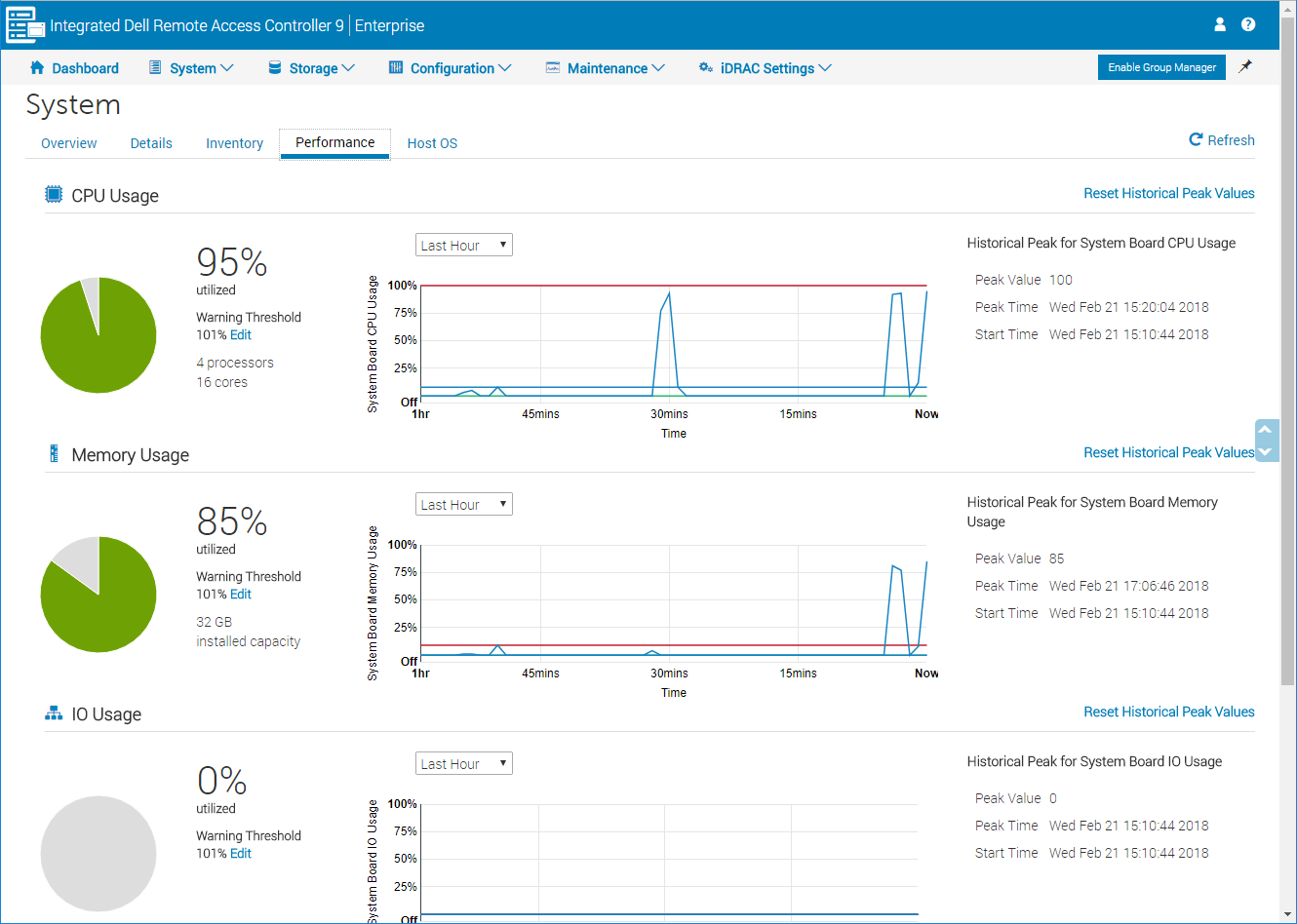
Task: Reset Historical Peak Values for Memory Usage
Action: tap(1169, 452)
